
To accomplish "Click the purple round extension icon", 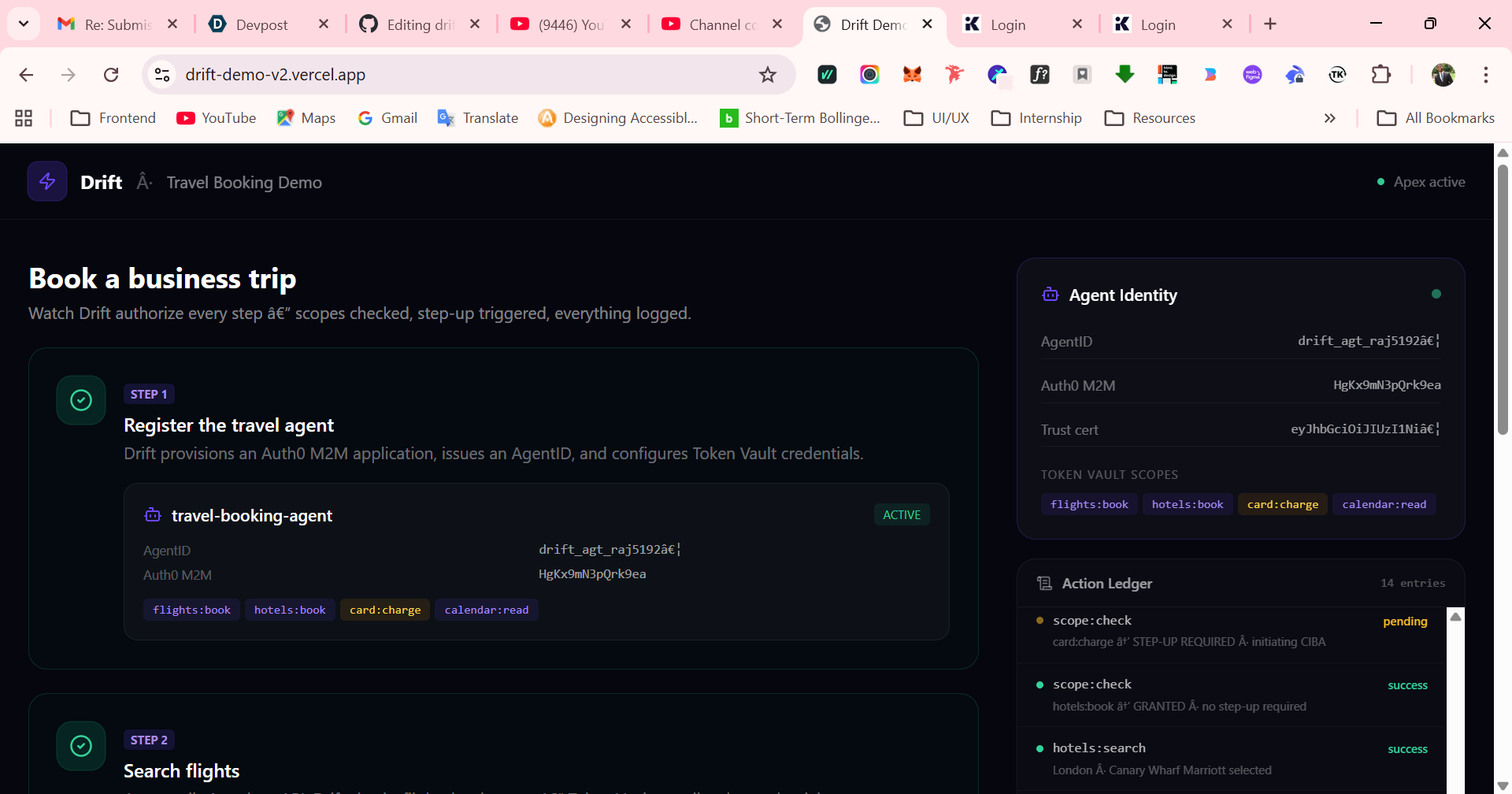I will click(1252, 75).
